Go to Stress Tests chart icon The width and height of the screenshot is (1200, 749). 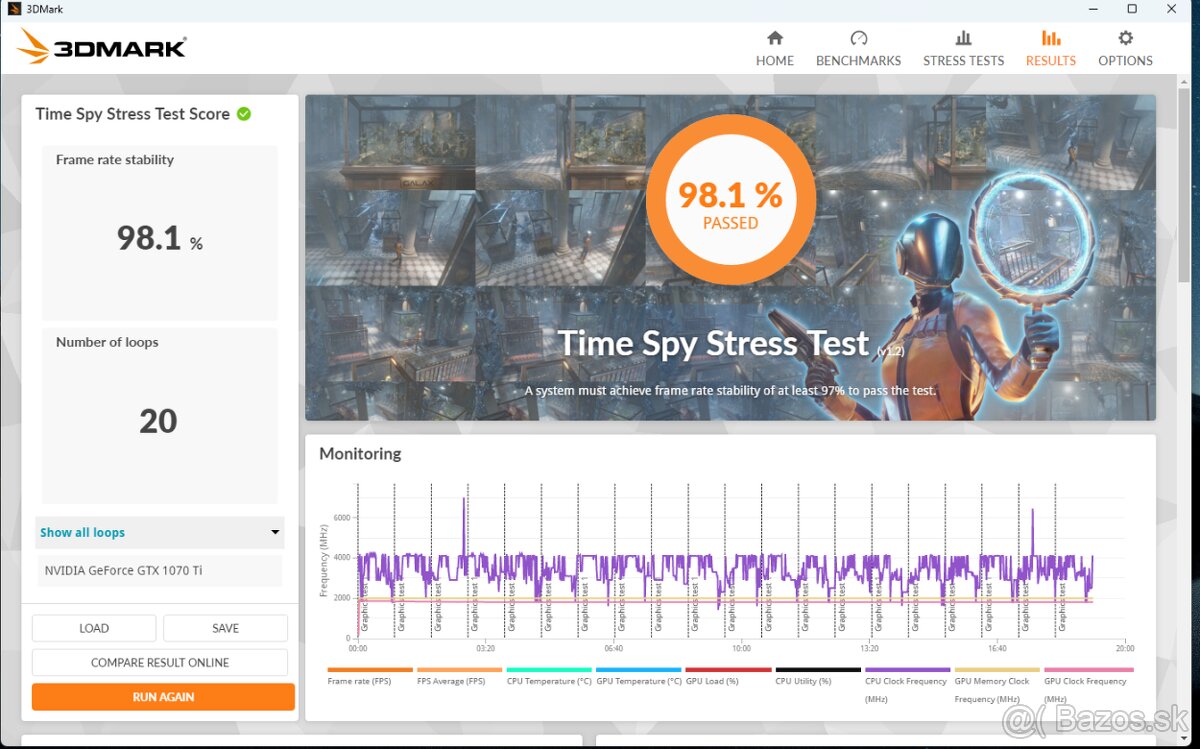click(963, 38)
